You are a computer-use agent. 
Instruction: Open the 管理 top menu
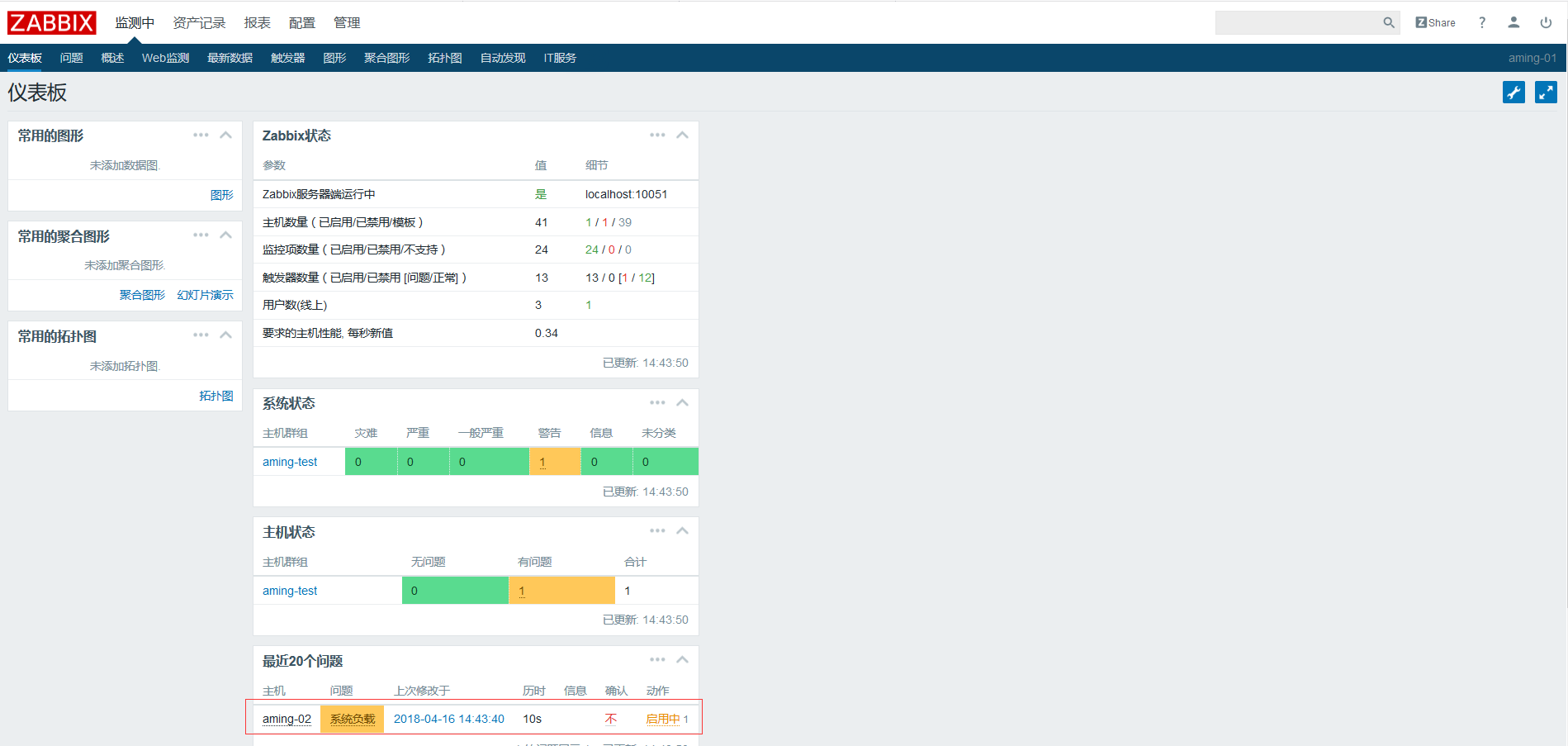point(347,22)
